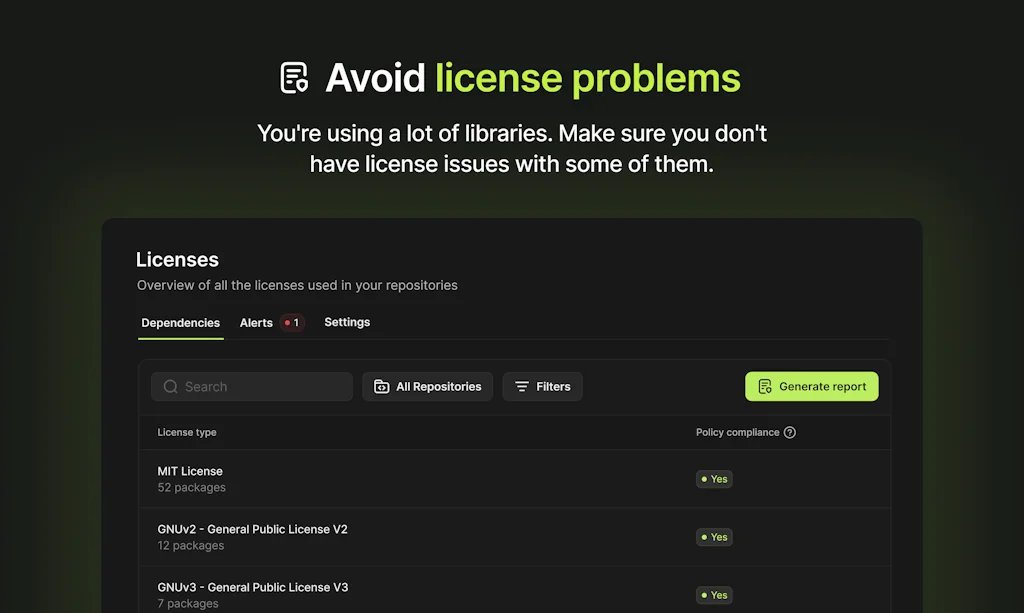This screenshot has height=613, width=1024.
Task: Click the Yes compliance badge for MIT License
Action: tap(714, 479)
